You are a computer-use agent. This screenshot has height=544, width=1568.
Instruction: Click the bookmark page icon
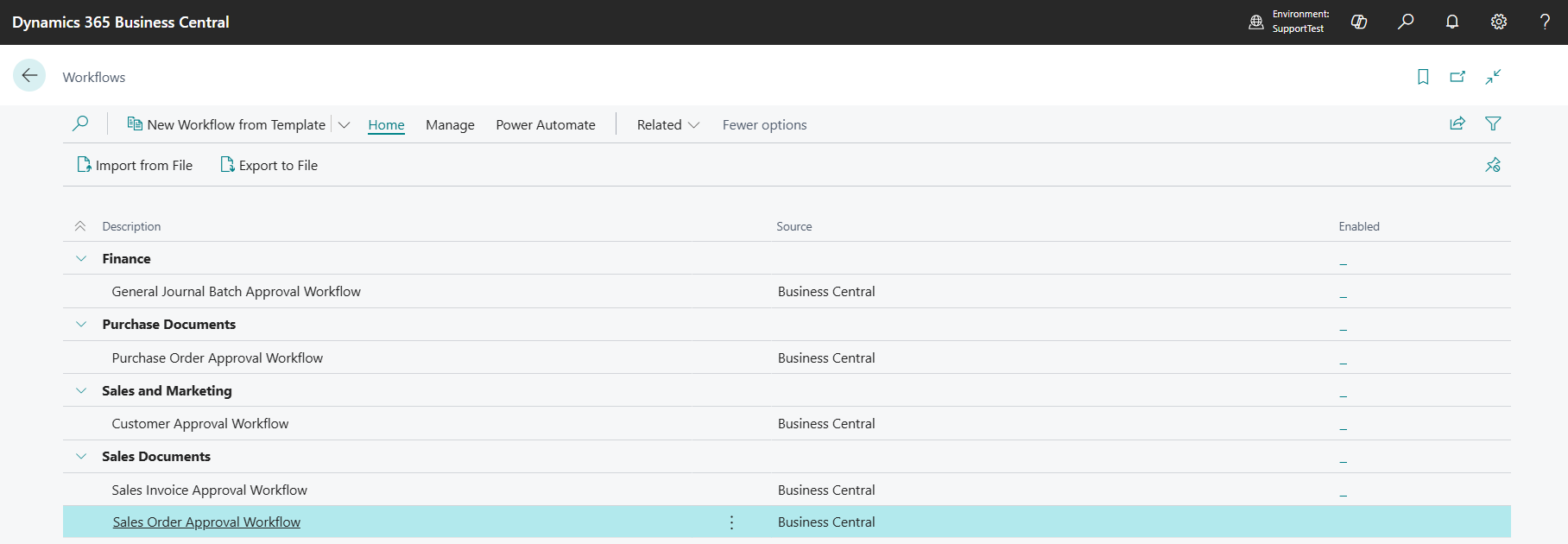1423,77
